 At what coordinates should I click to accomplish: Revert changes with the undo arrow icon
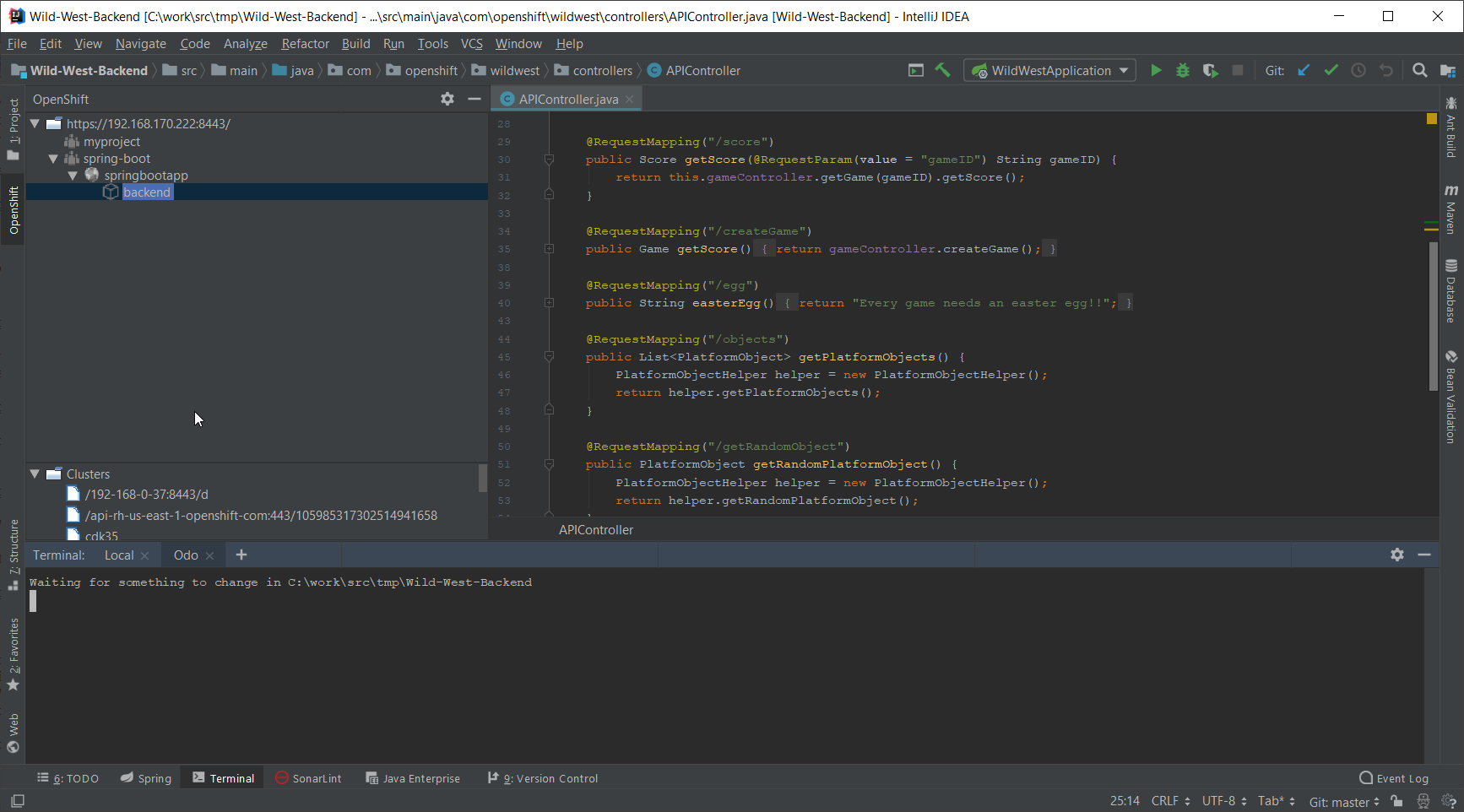point(1385,71)
